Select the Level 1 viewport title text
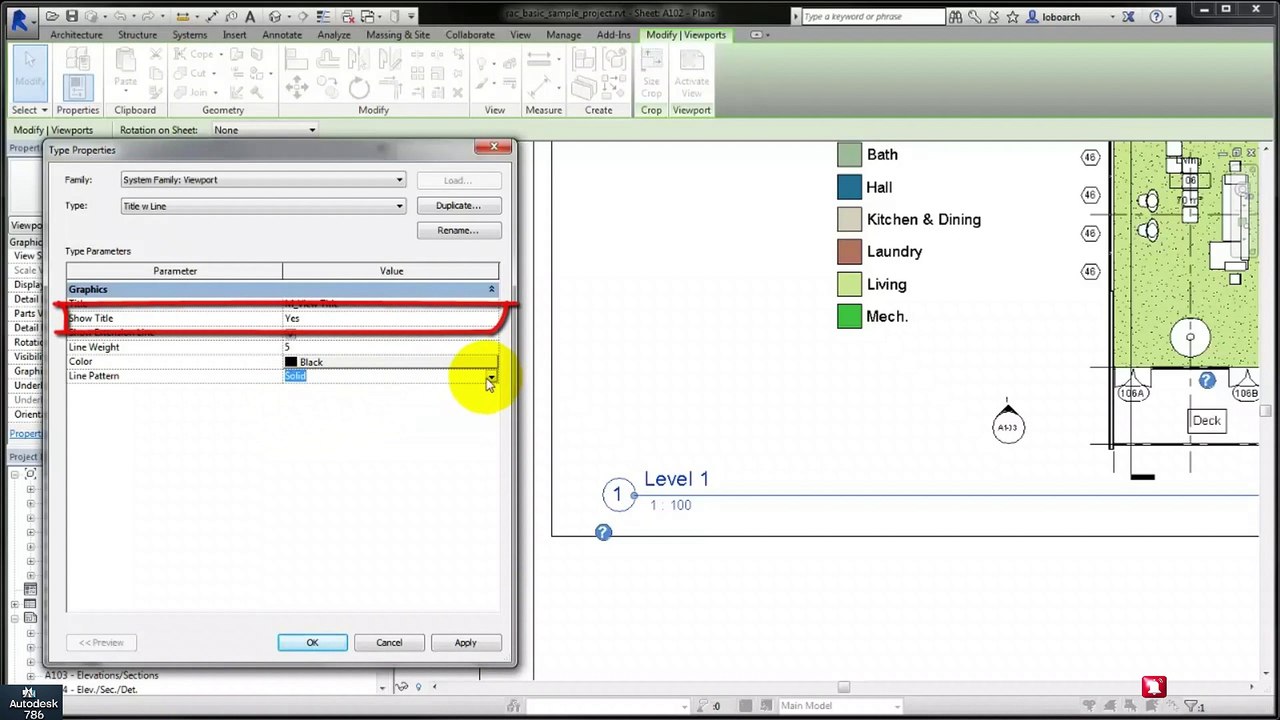Image resolution: width=1280 pixels, height=720 pixels. 676,479
